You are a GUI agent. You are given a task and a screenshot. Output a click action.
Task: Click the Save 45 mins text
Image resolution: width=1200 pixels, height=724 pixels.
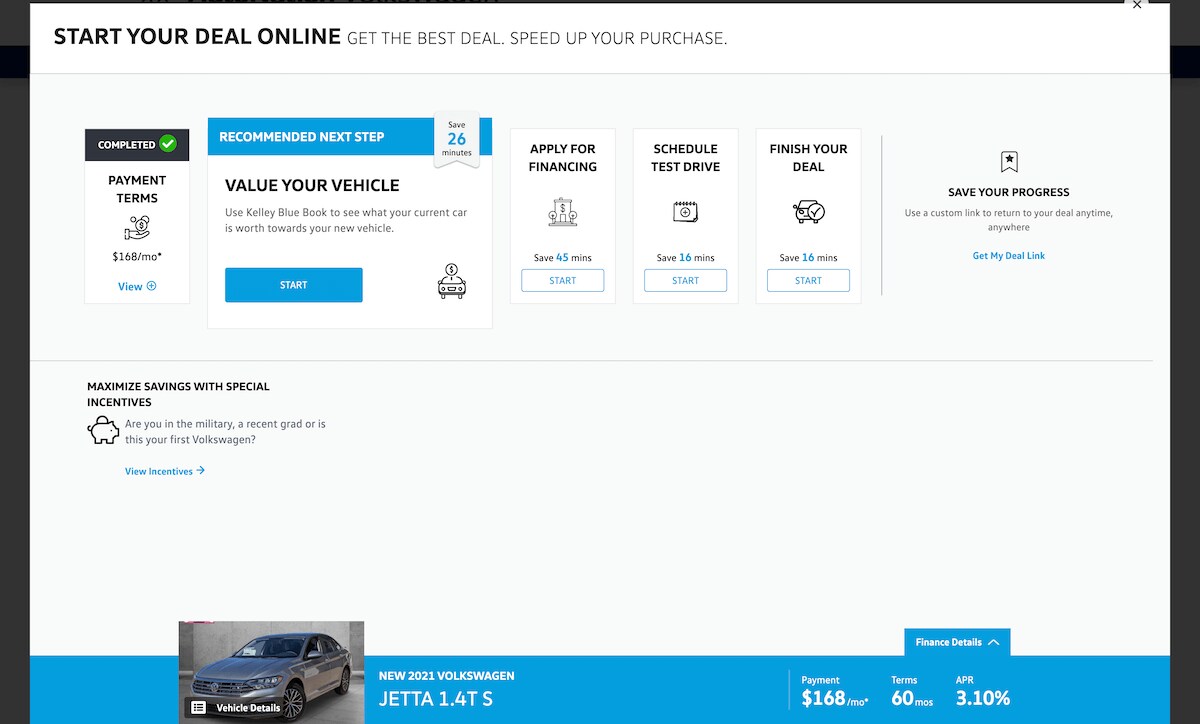coord(562,257)
